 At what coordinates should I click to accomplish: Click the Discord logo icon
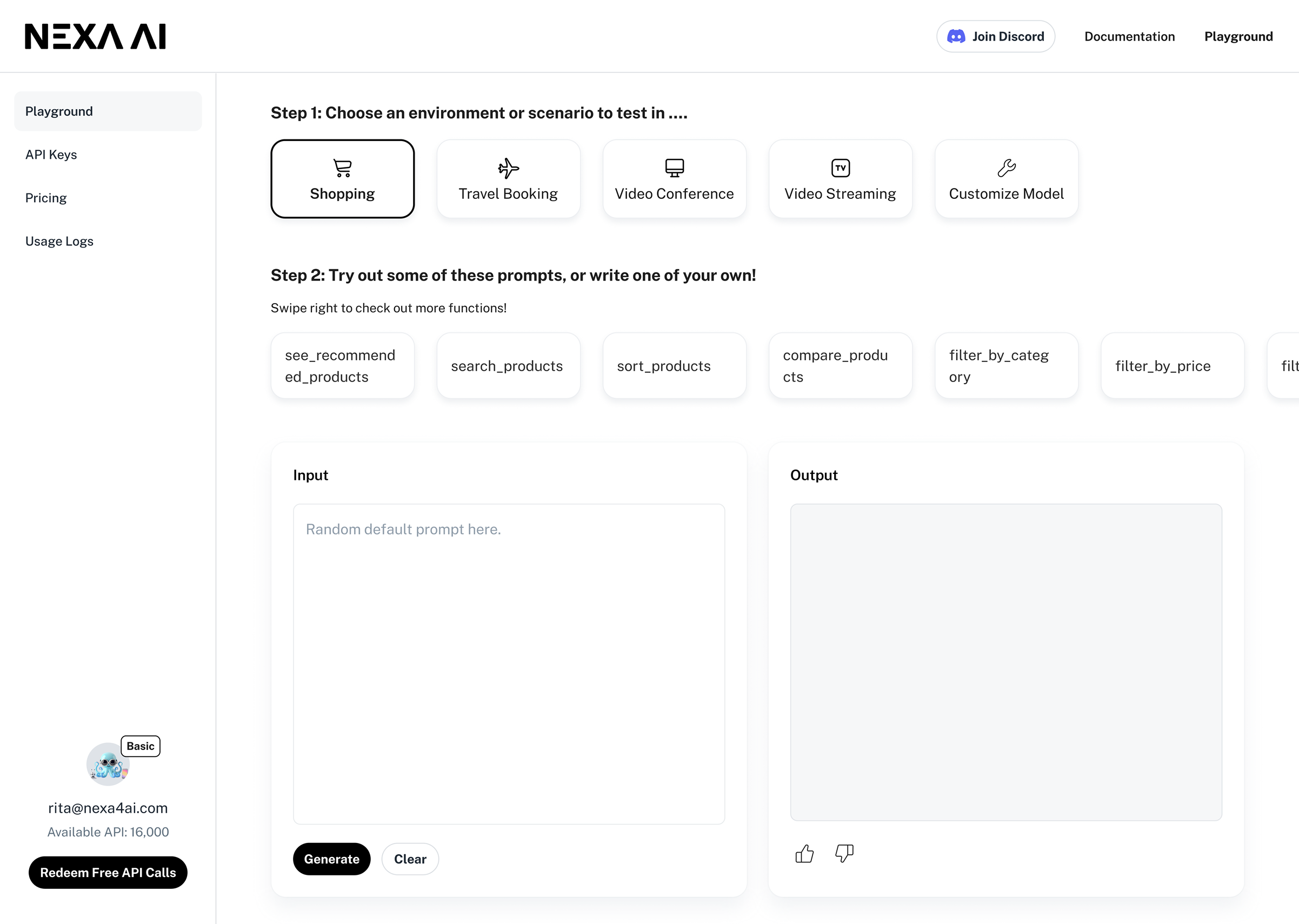coord(956,36)
